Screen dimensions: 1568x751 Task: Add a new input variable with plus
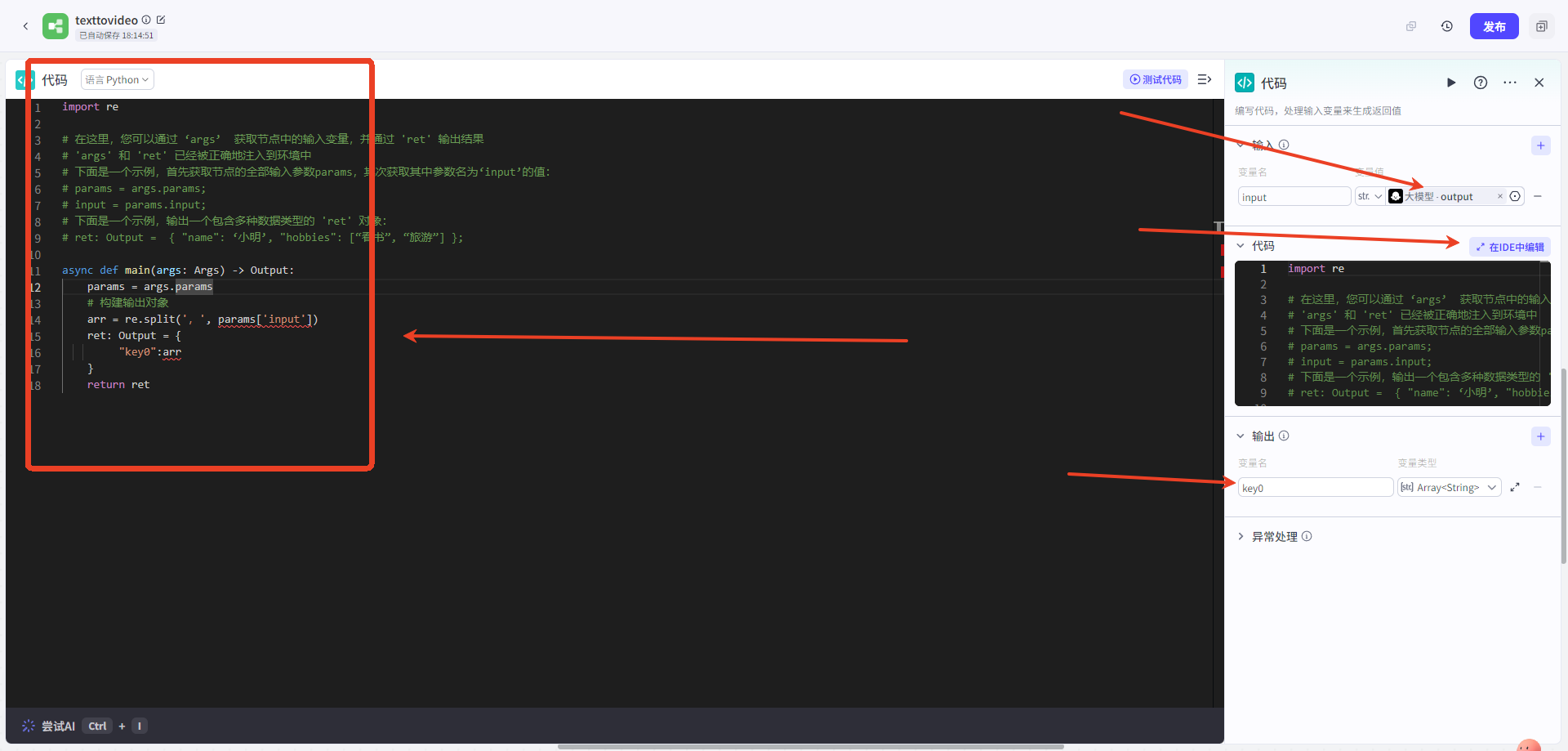click(x=1540, y=145)
